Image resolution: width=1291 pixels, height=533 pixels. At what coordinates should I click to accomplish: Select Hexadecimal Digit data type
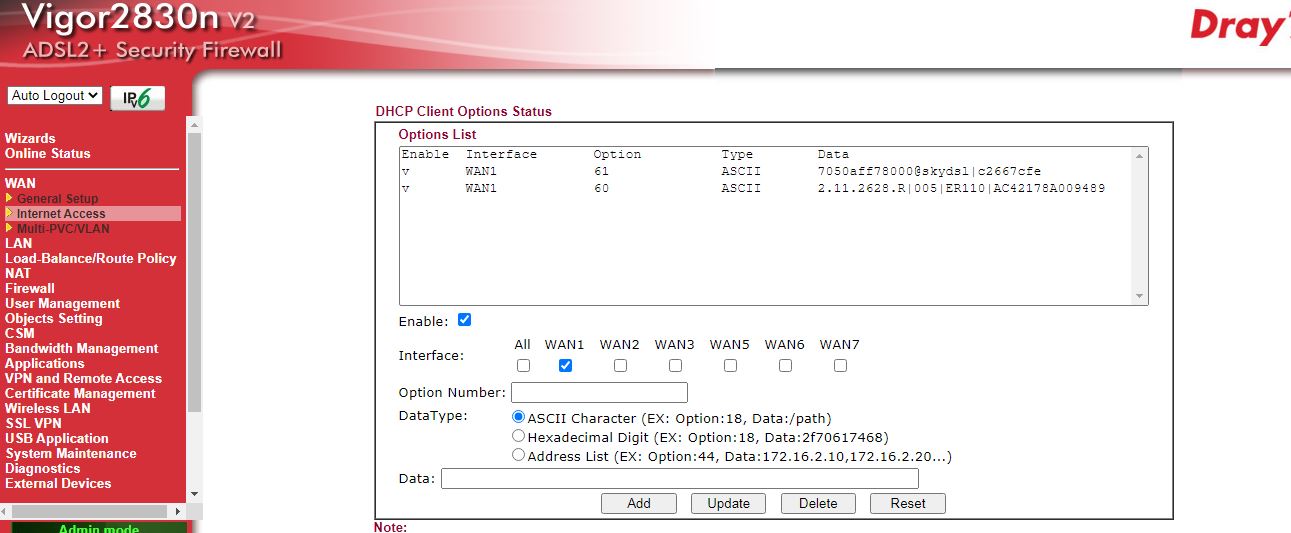click(518, 436)
